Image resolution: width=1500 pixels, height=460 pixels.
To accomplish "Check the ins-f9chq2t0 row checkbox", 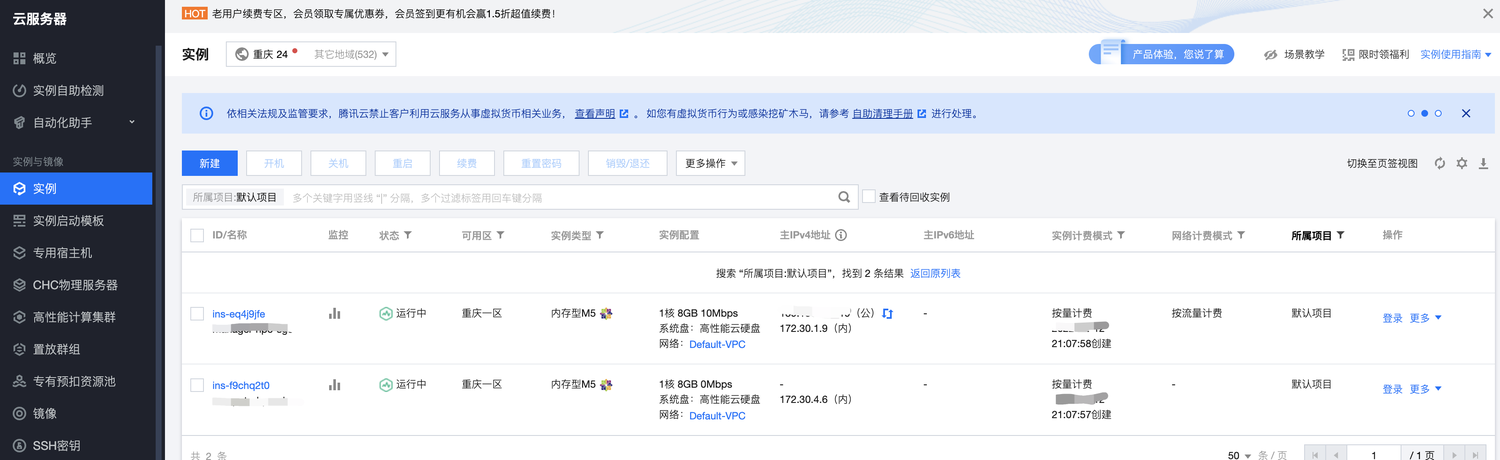I will tap(197, 385).
